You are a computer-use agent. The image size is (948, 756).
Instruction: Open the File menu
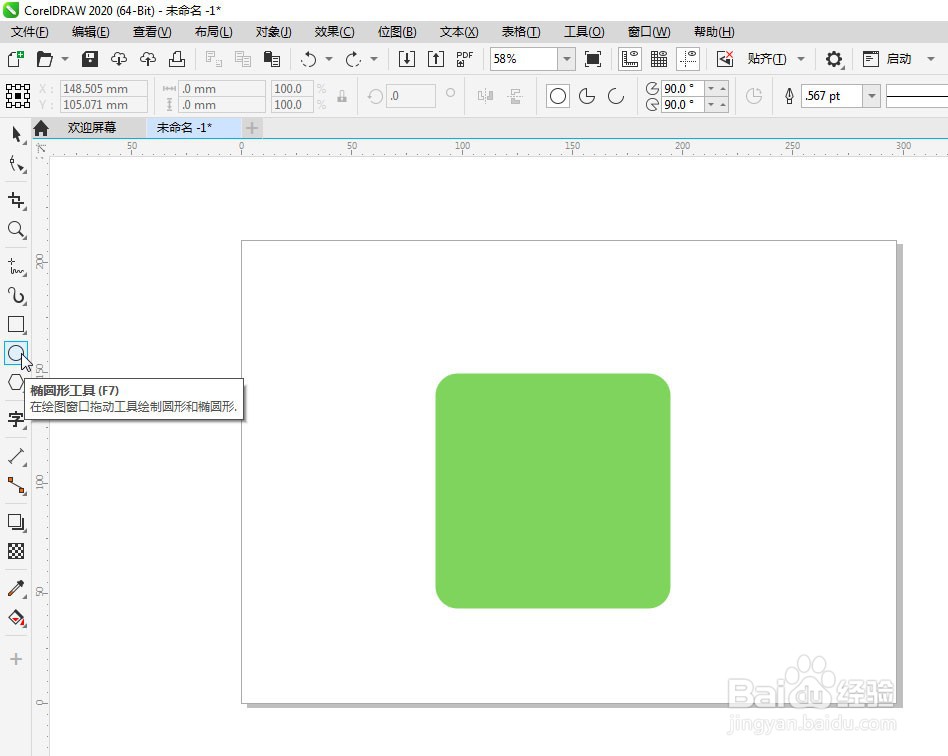click(x=30, y=31)
